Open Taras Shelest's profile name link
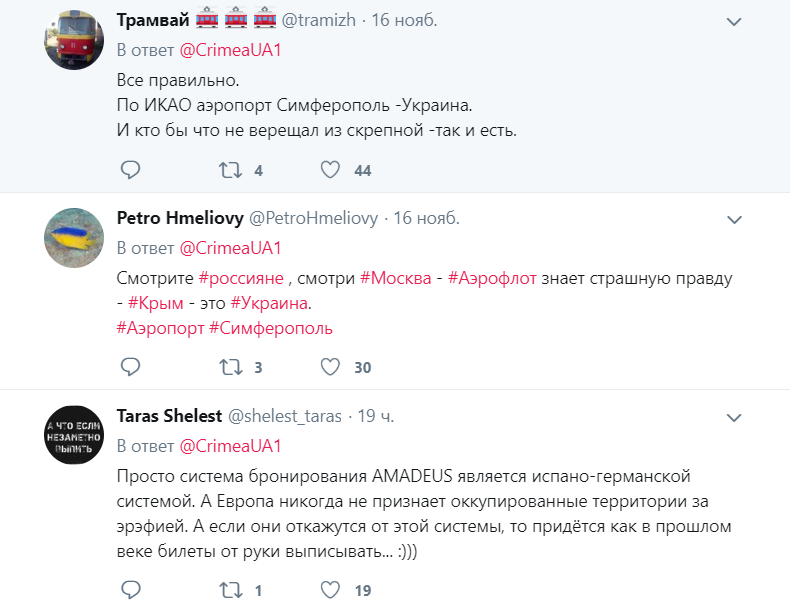 click(169, 416)
